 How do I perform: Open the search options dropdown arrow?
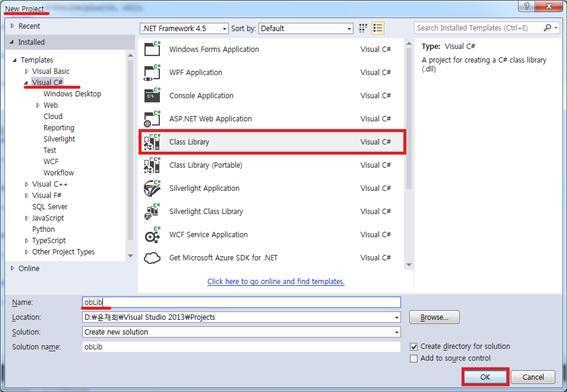tap(556, 28)
